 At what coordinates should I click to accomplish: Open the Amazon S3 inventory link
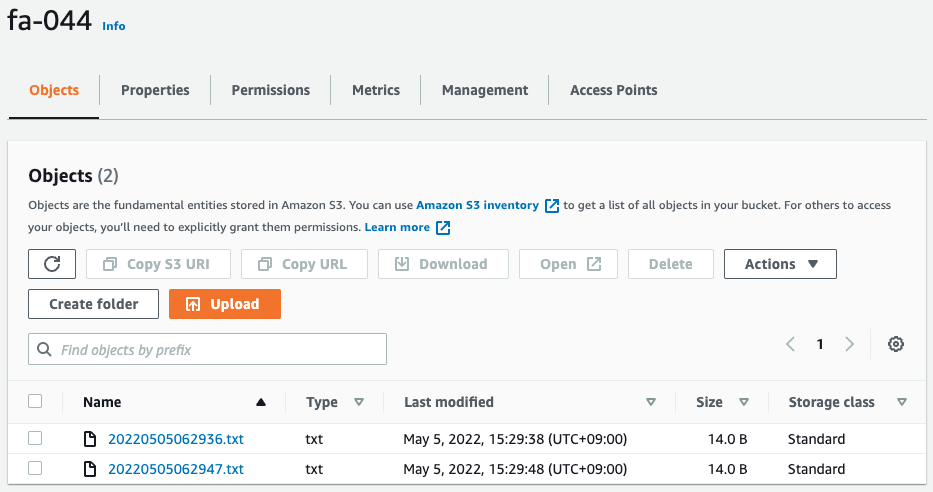click(477, 205)
